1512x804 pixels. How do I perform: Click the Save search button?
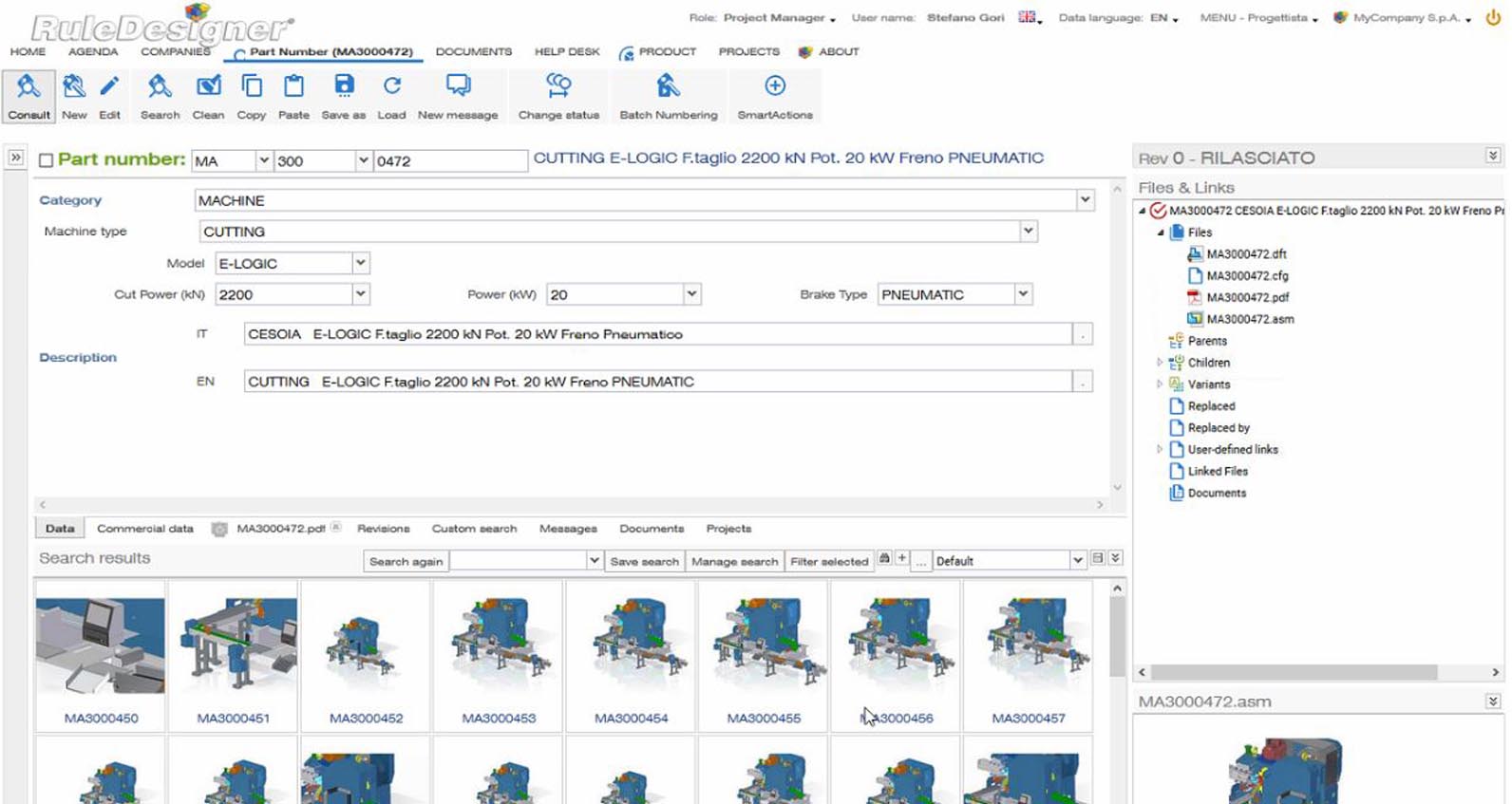645,561
